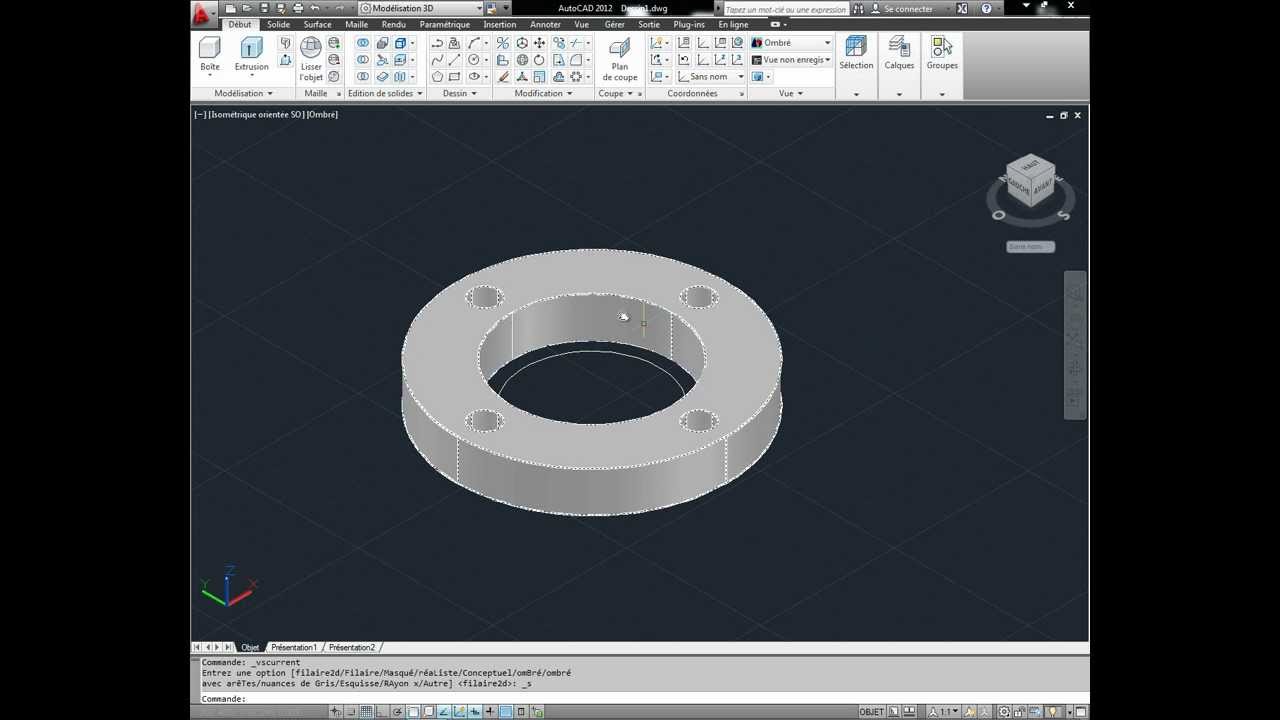Open the Ombré visual style dropdown
1280x720 pixels.
click(791, 43)
